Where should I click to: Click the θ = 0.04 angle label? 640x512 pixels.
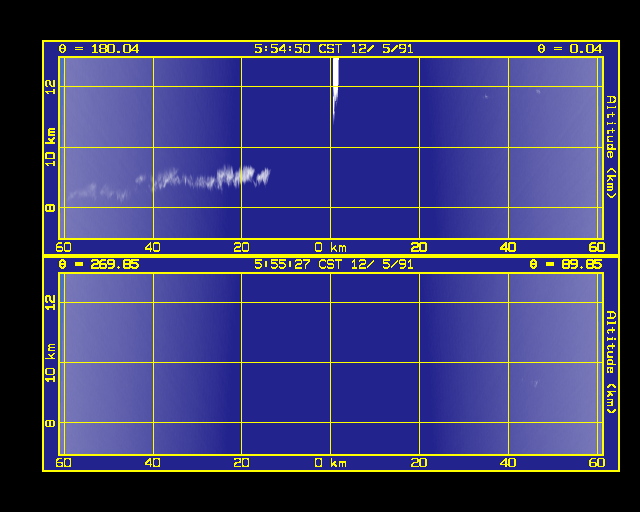(x=569, y=49)
